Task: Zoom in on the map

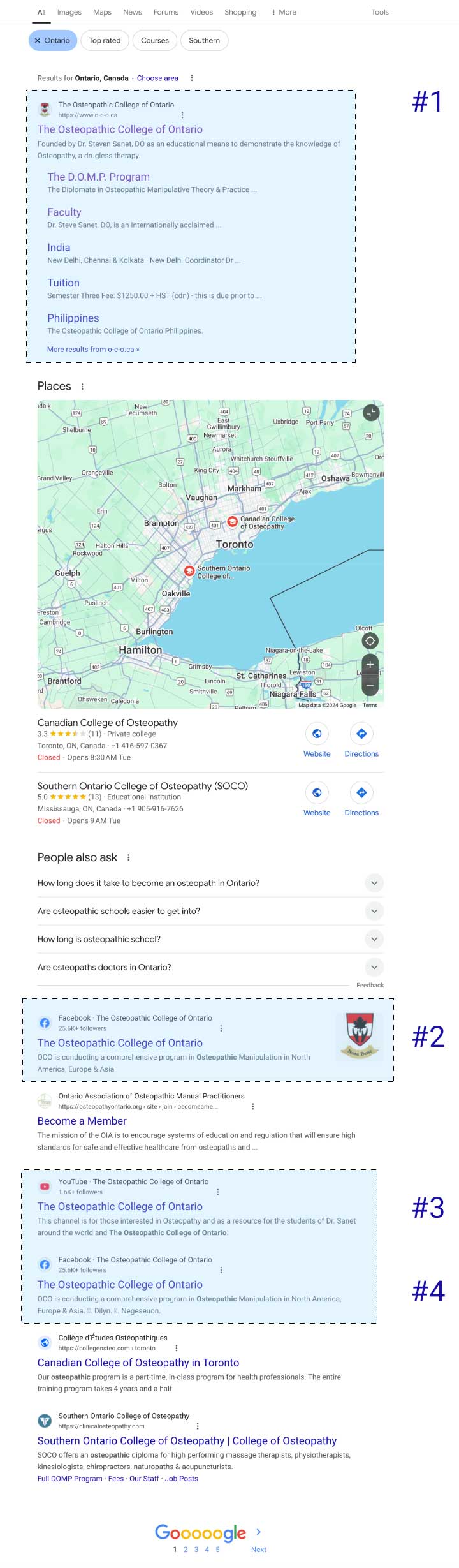Action: click(370, 664)
